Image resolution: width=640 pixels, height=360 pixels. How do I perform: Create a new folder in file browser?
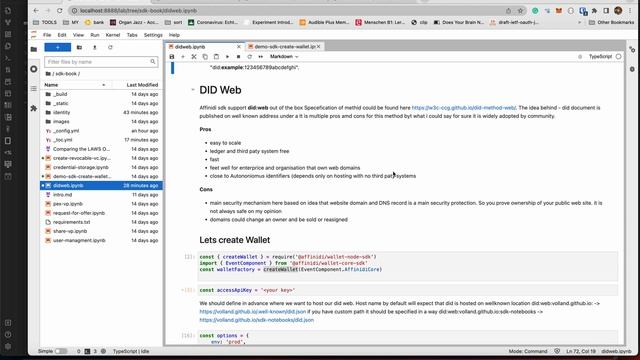click(79, 47)
